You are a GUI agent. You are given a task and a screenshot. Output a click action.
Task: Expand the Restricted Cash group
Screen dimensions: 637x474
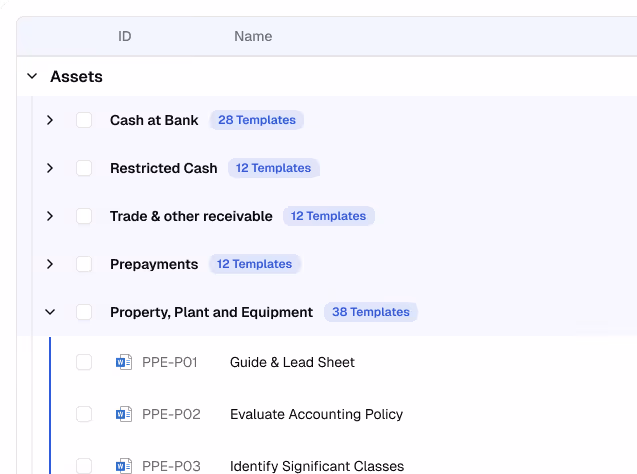[x=50, y=168]
